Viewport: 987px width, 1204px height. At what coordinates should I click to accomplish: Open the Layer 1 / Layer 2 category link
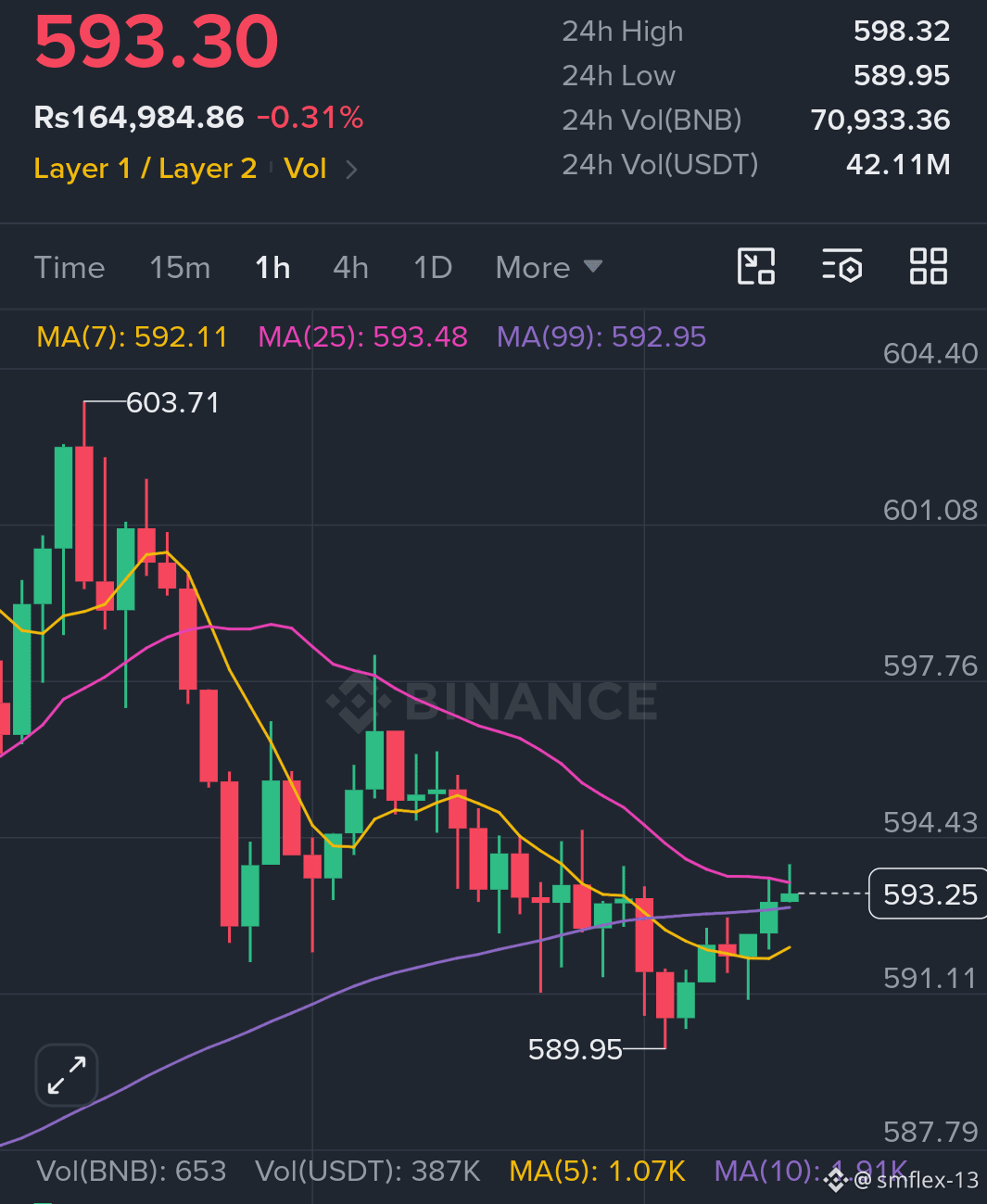145,169
